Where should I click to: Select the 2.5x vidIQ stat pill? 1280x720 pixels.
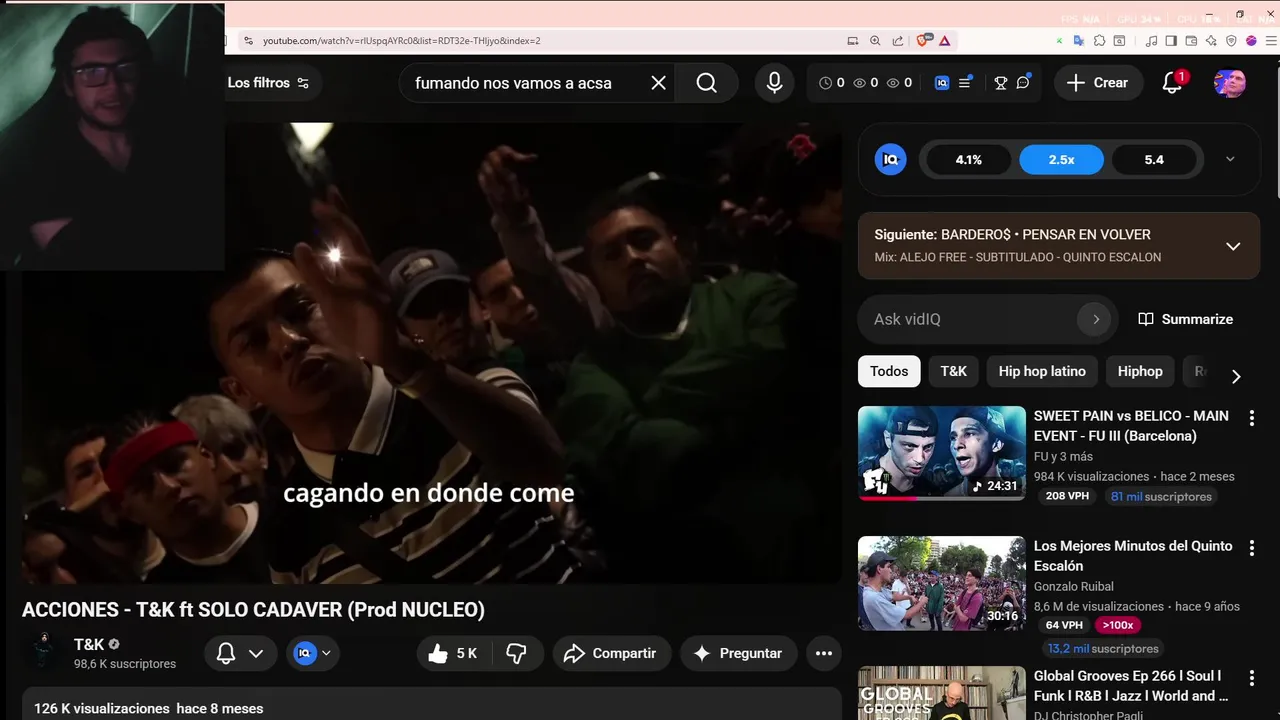tap(1061, 160)
